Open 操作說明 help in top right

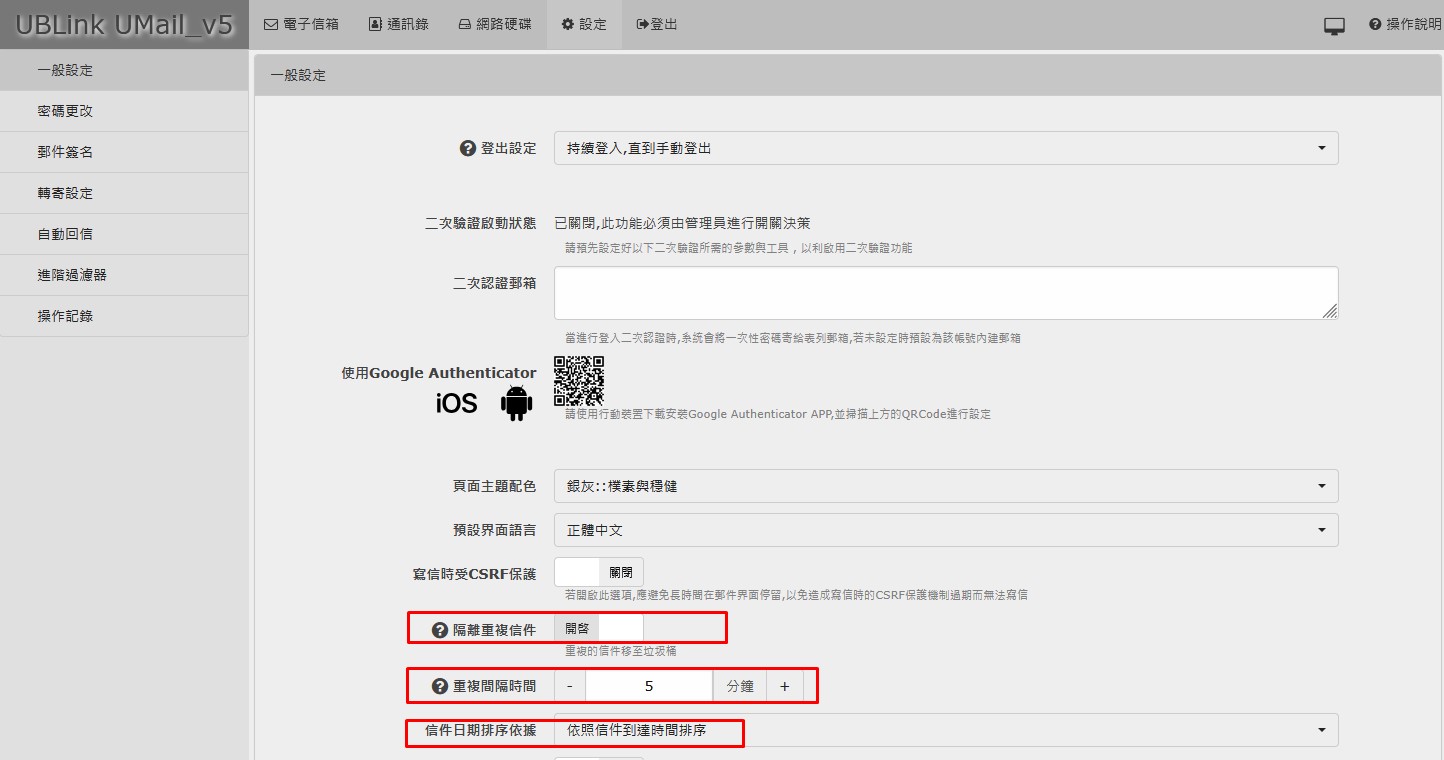1405,24
